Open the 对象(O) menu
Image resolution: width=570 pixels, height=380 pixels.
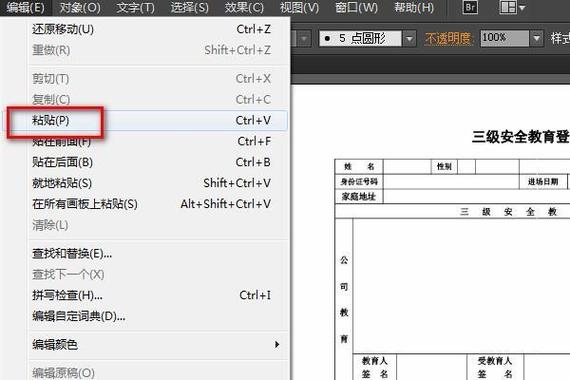pos(80,8)
